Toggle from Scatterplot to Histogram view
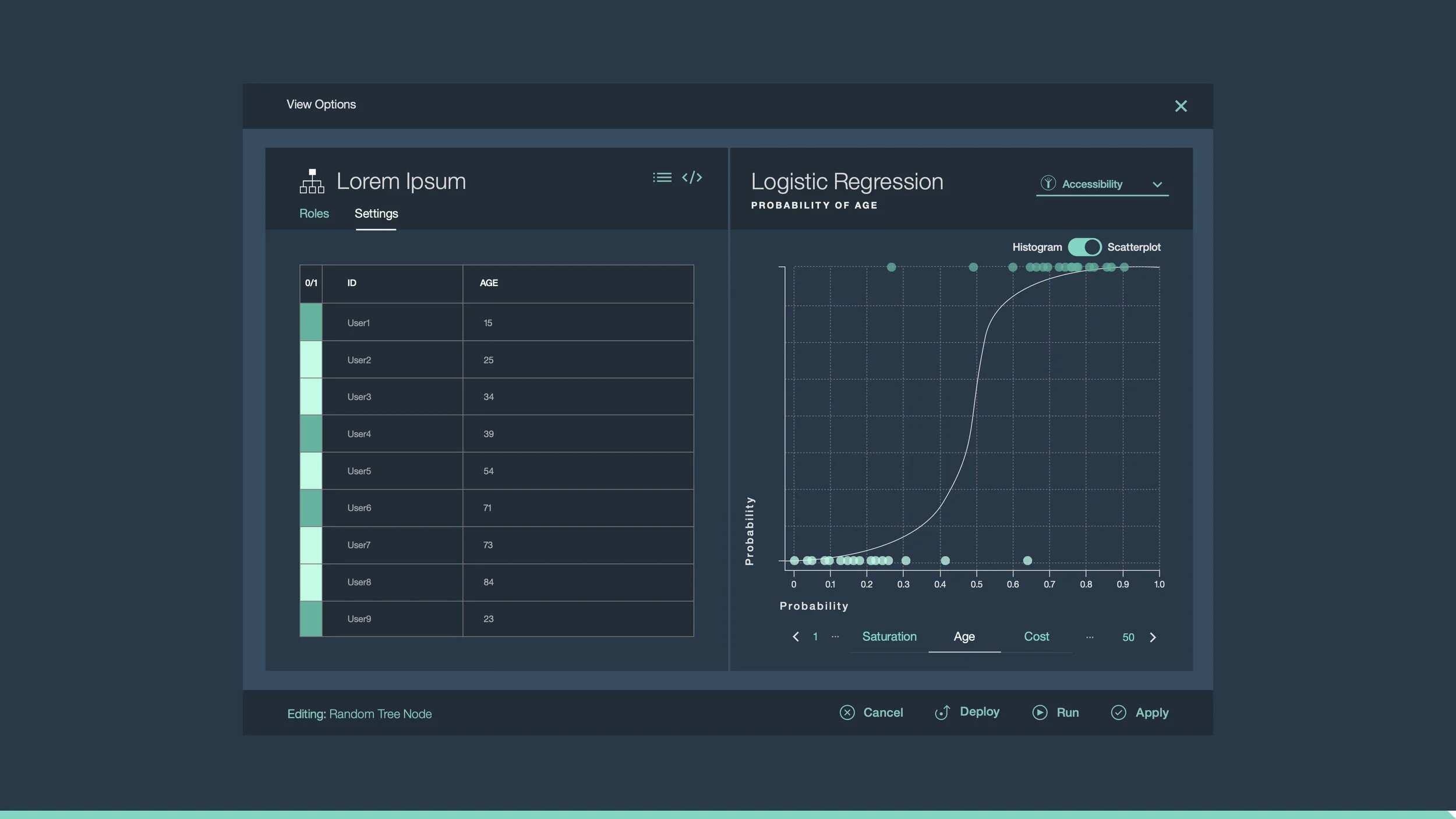Screen dimensions: 1456x819 [1084, 247]
